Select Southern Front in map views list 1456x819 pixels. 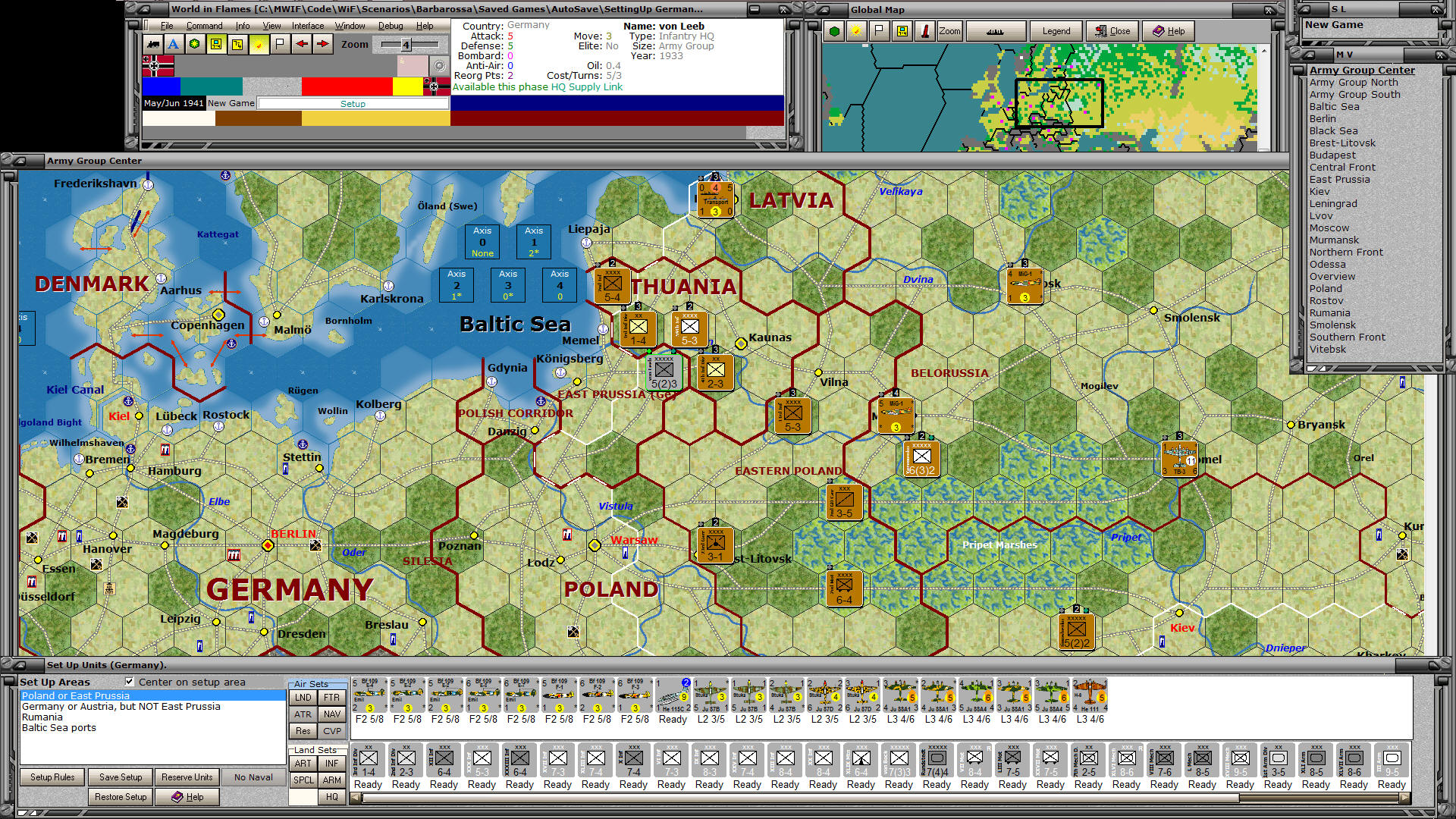1347,337
